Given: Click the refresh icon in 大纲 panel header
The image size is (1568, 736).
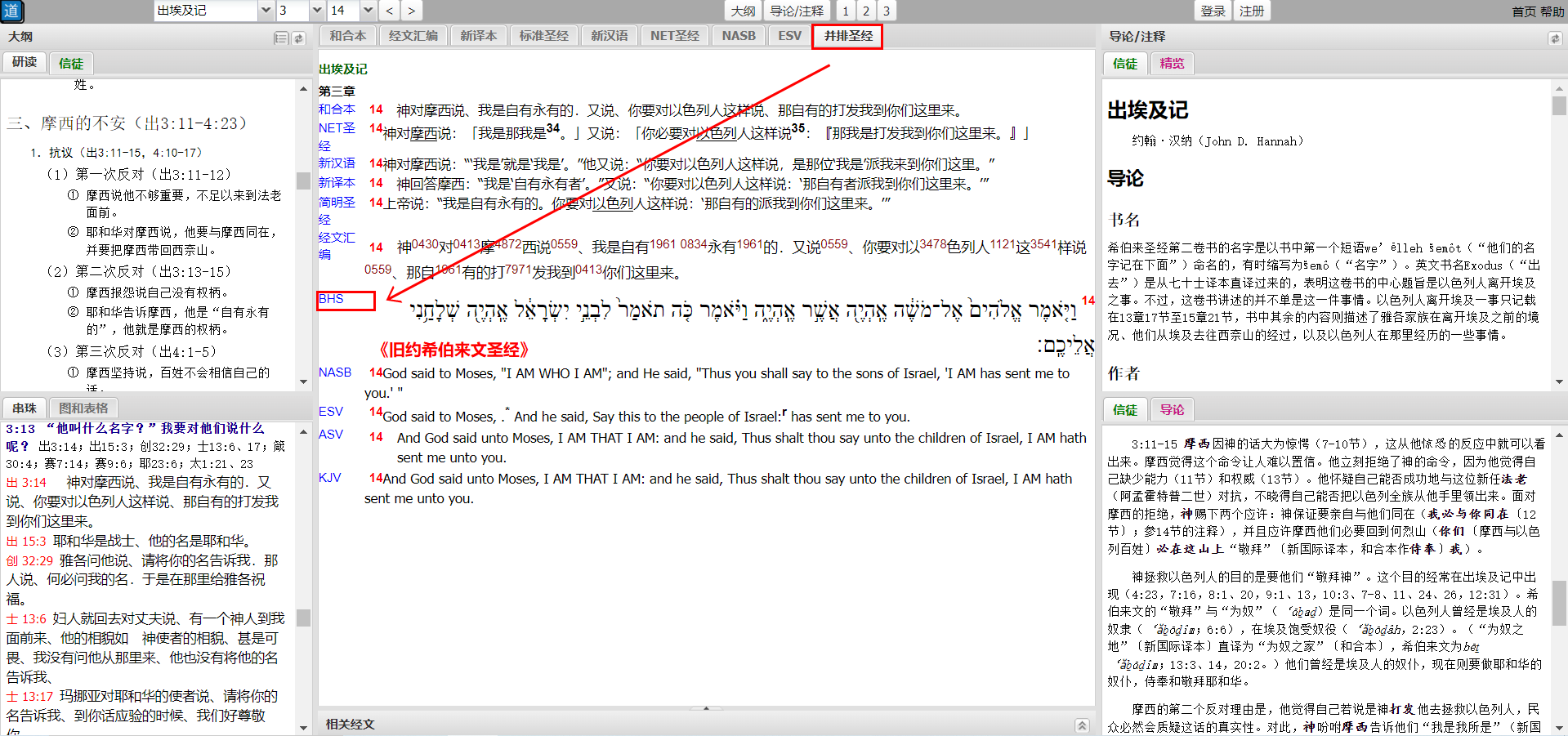Looking at the screenshot, I should [299, 38].
